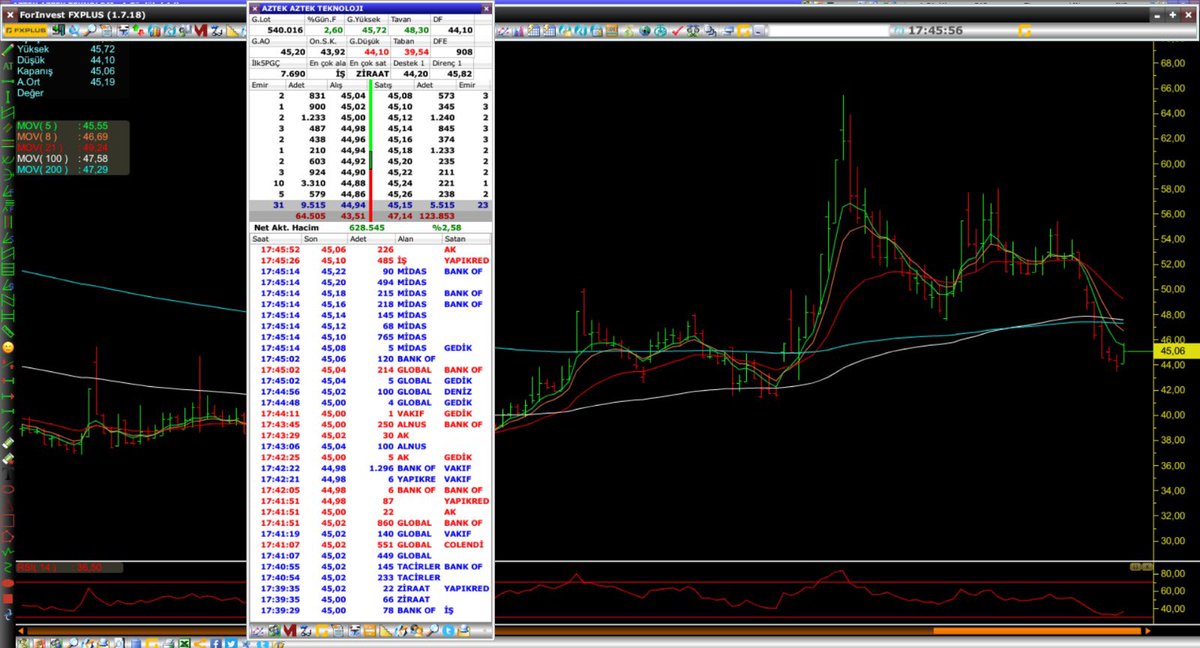Image resolution: width=1200 pixels, height=648 pixels.
Task: Click the 45,08 best ask price in the order book
Action: (400, 96)
